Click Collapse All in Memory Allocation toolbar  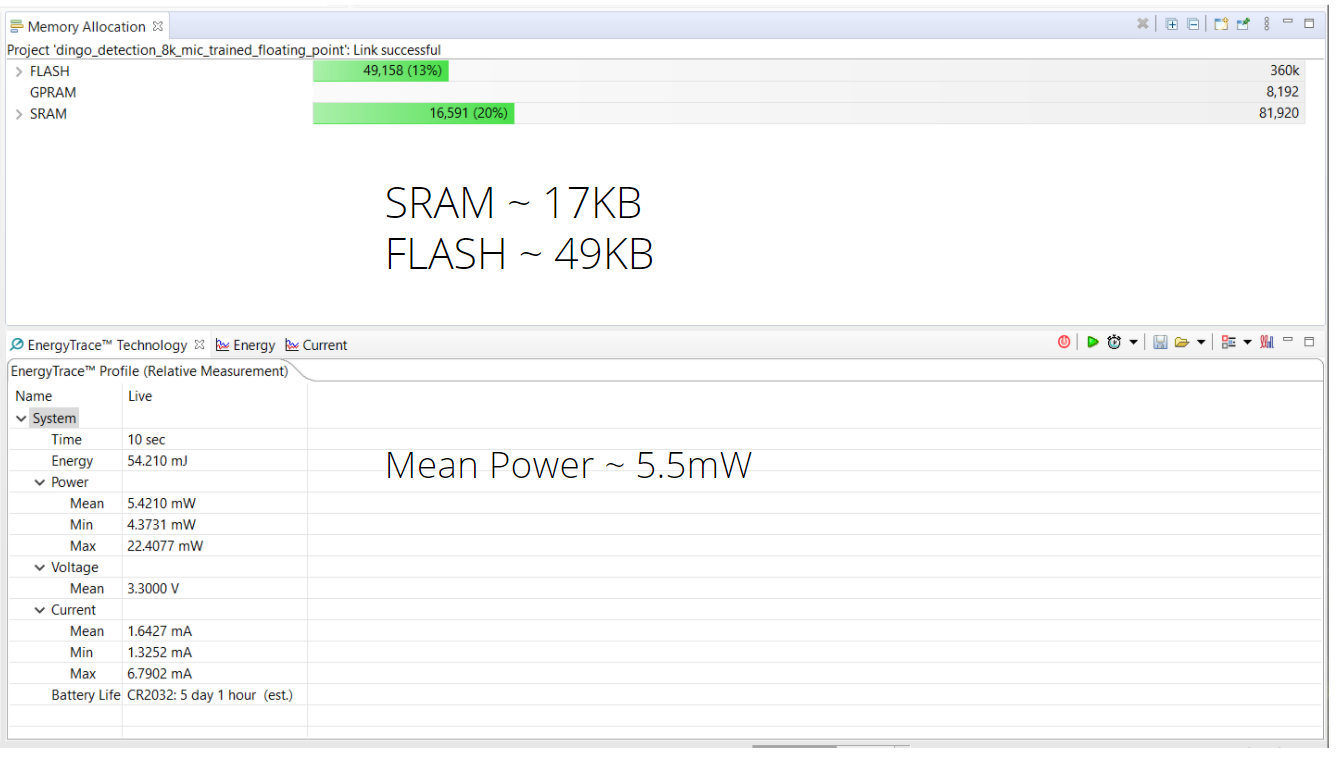tap(1193, 24)
